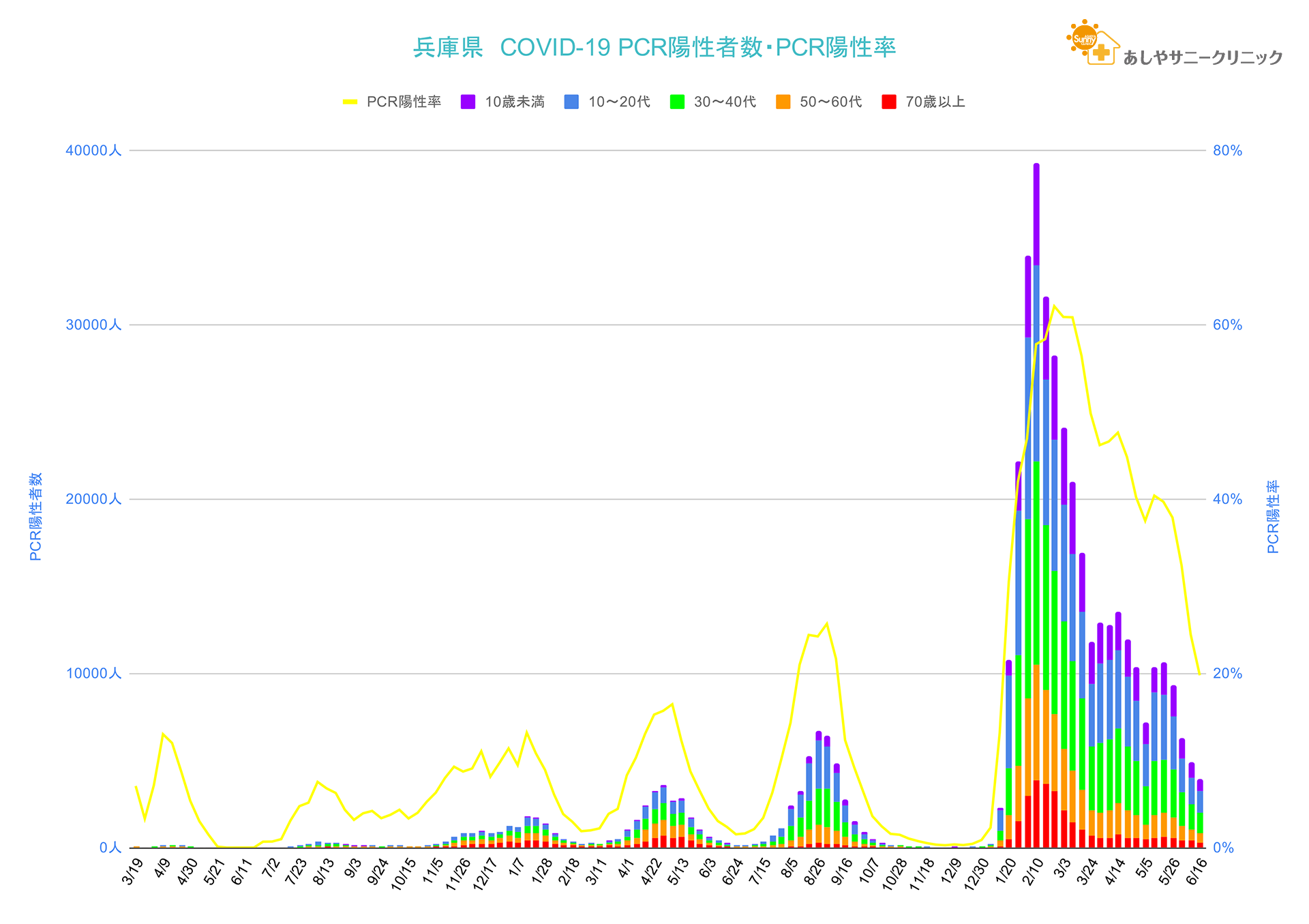Screen dimensions: 1309x924
Task: Click the purple 10歳未満 legend swatch
Action: click(x=468, y=102)
